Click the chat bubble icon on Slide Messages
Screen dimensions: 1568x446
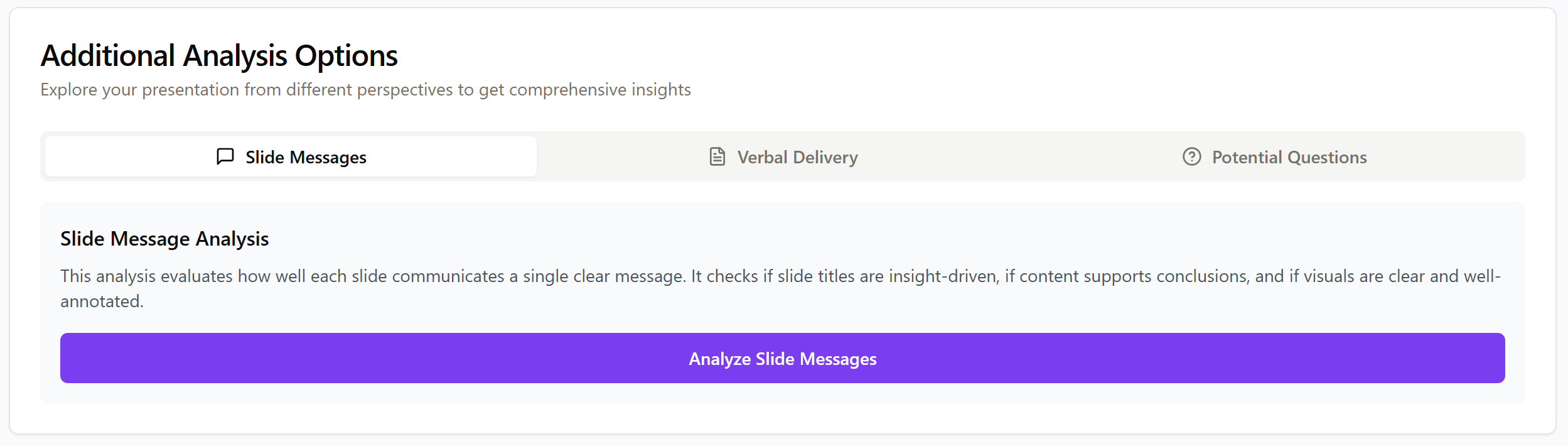point(225,156)
